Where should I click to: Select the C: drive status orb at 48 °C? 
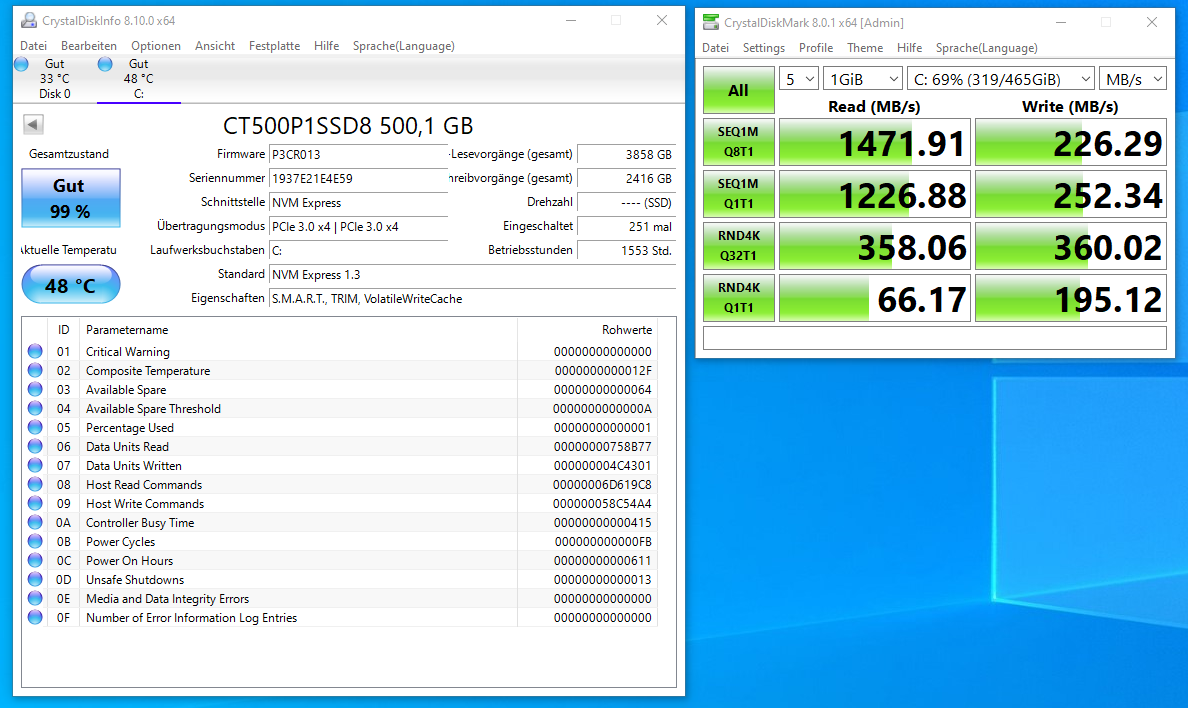pos(105,64)
